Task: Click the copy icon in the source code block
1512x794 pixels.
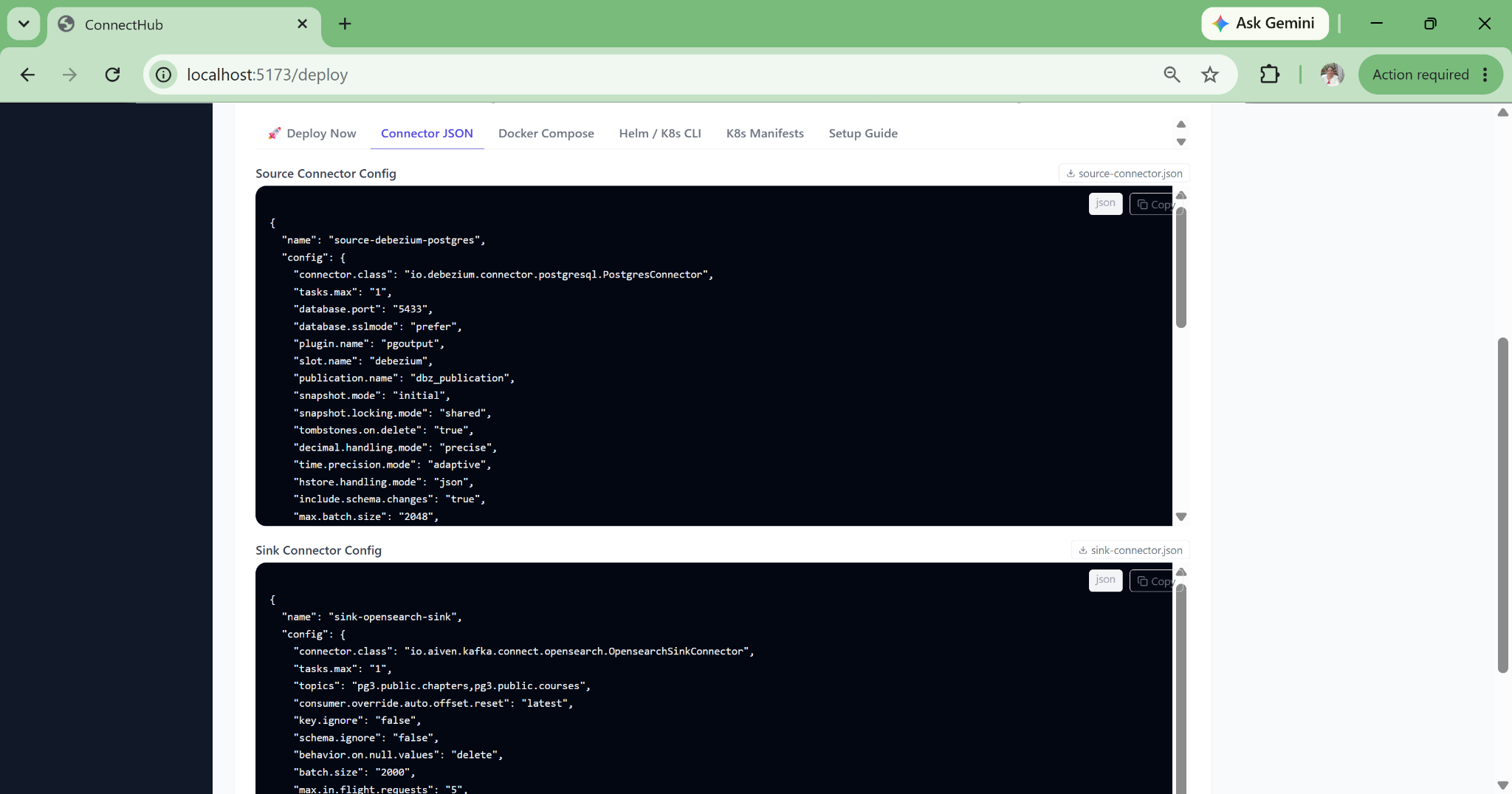Action: (x=1142, y=205)
